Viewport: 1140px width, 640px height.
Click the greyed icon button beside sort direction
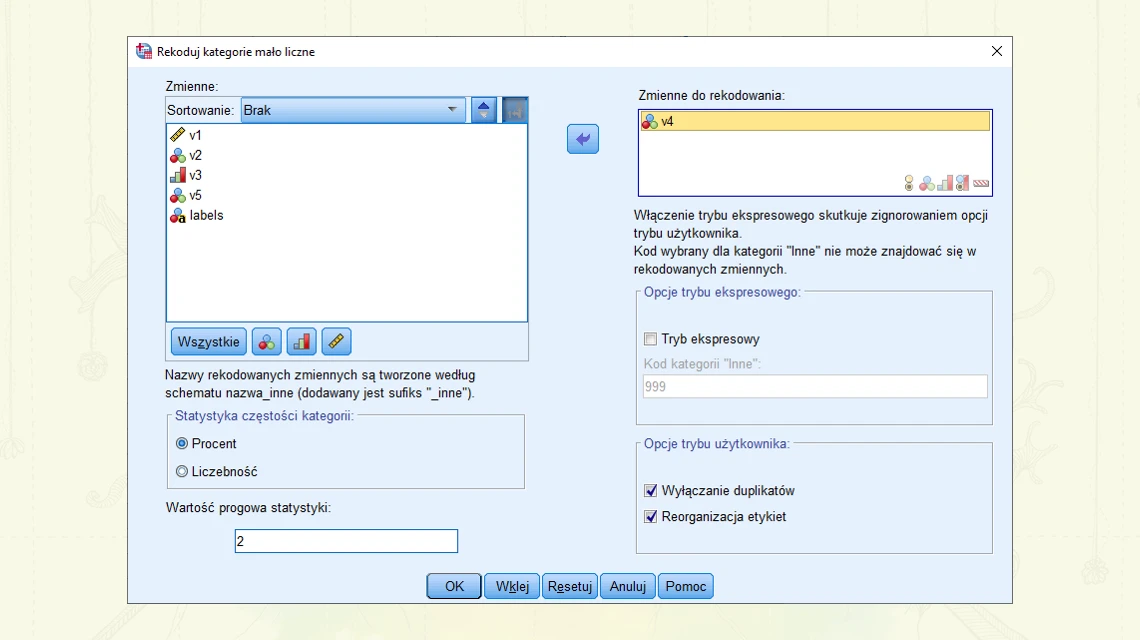coord(515,111)
